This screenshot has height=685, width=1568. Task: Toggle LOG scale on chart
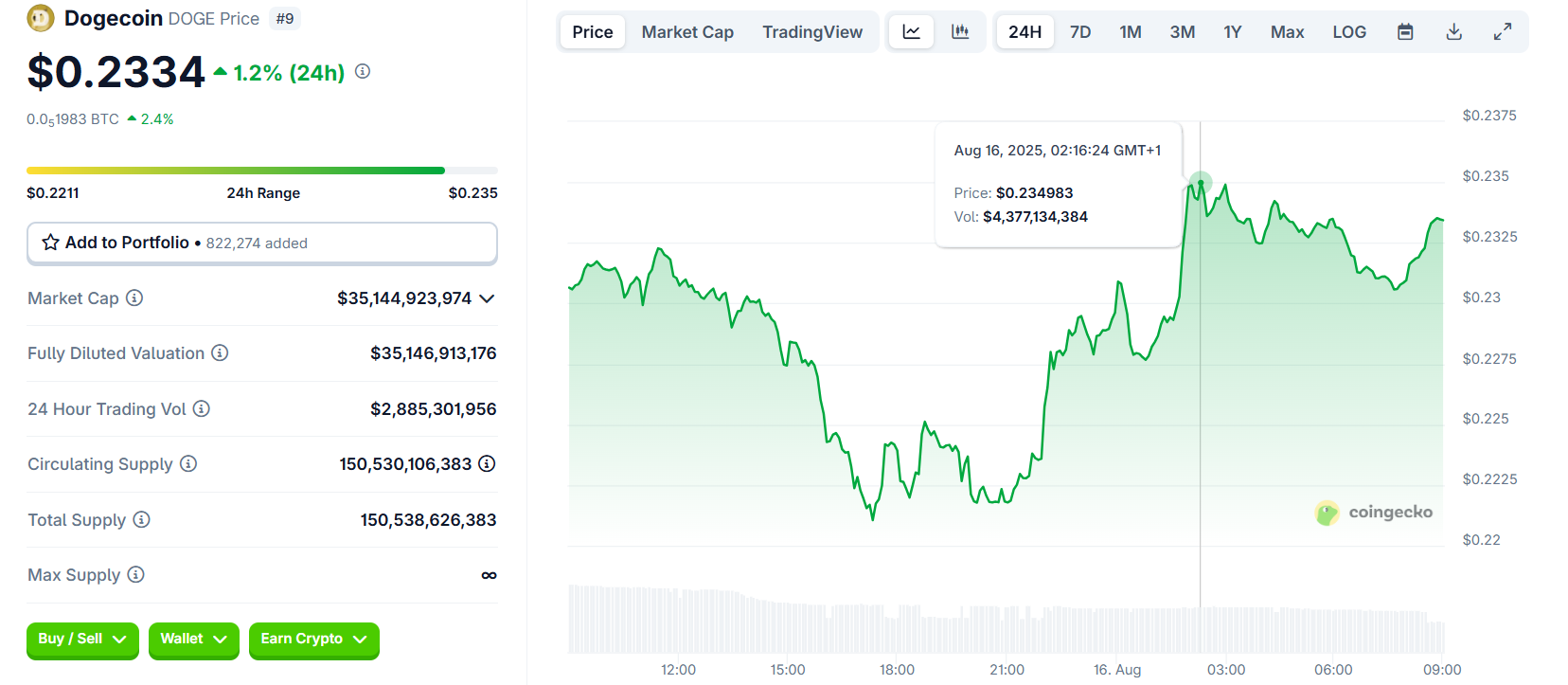[x=1349, y=32]
